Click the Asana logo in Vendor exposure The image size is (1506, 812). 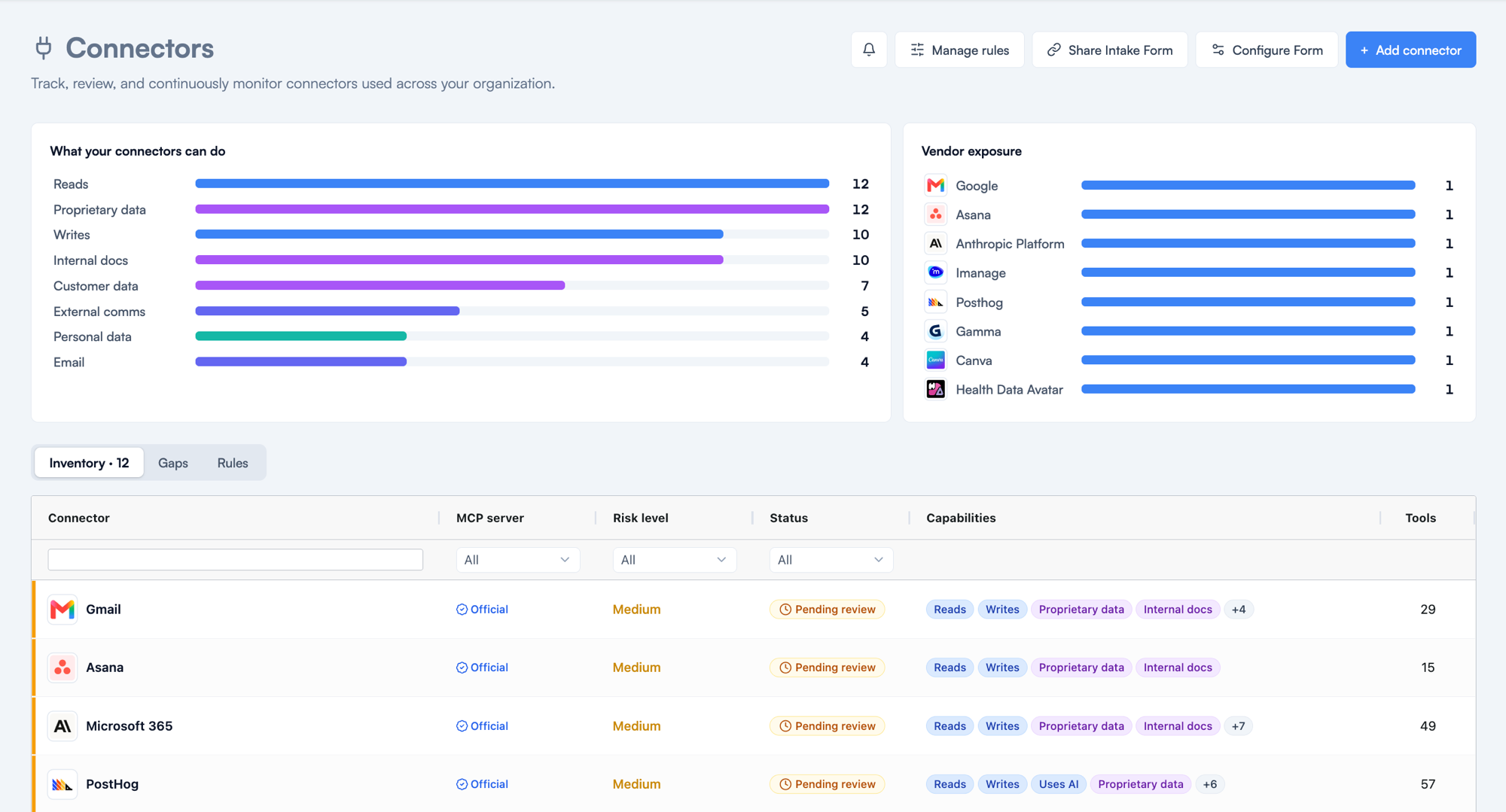coord(935,214)
